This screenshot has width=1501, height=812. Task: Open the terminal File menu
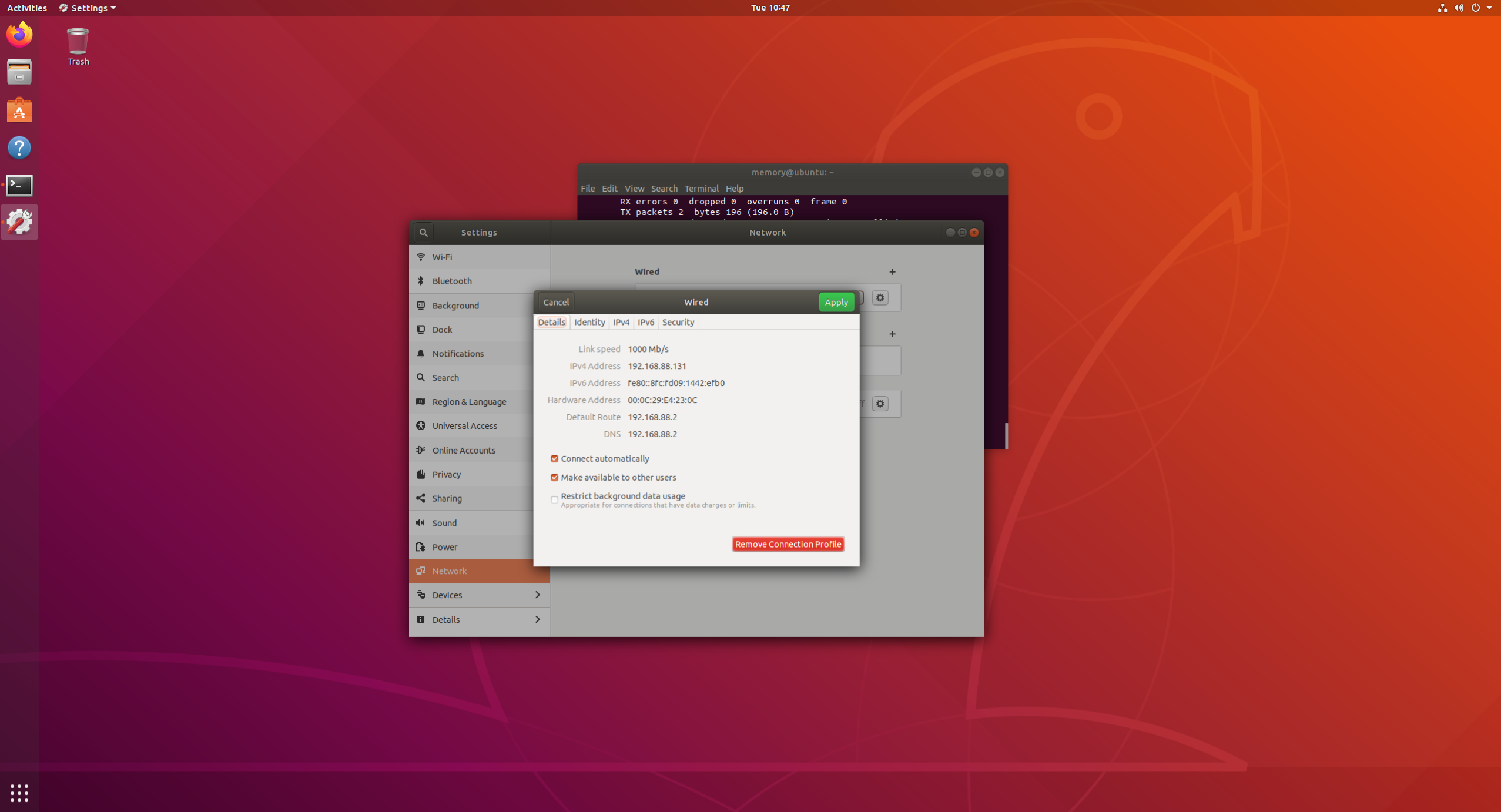(x=588, y=189)
